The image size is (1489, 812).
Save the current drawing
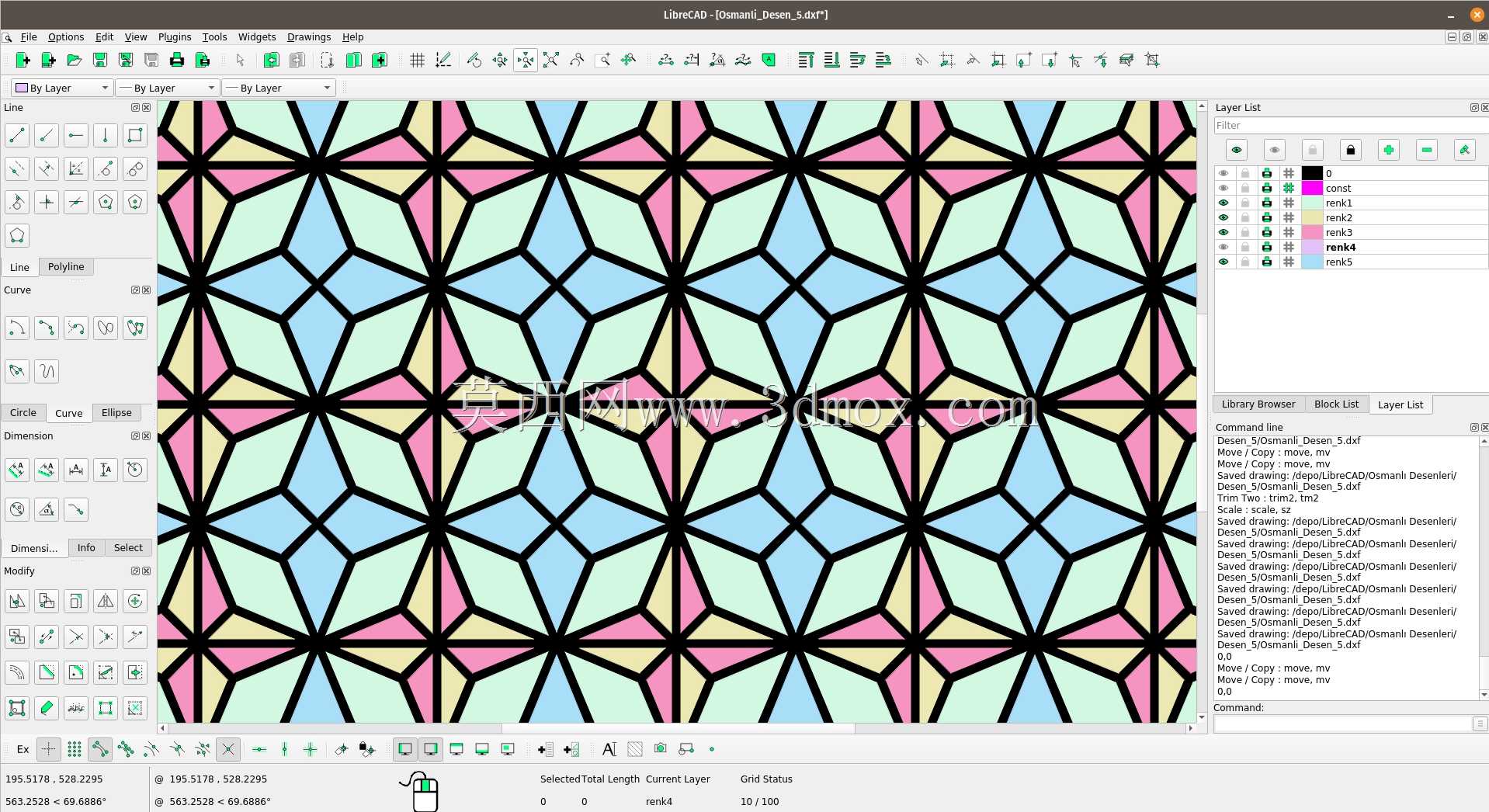(99, 60)
